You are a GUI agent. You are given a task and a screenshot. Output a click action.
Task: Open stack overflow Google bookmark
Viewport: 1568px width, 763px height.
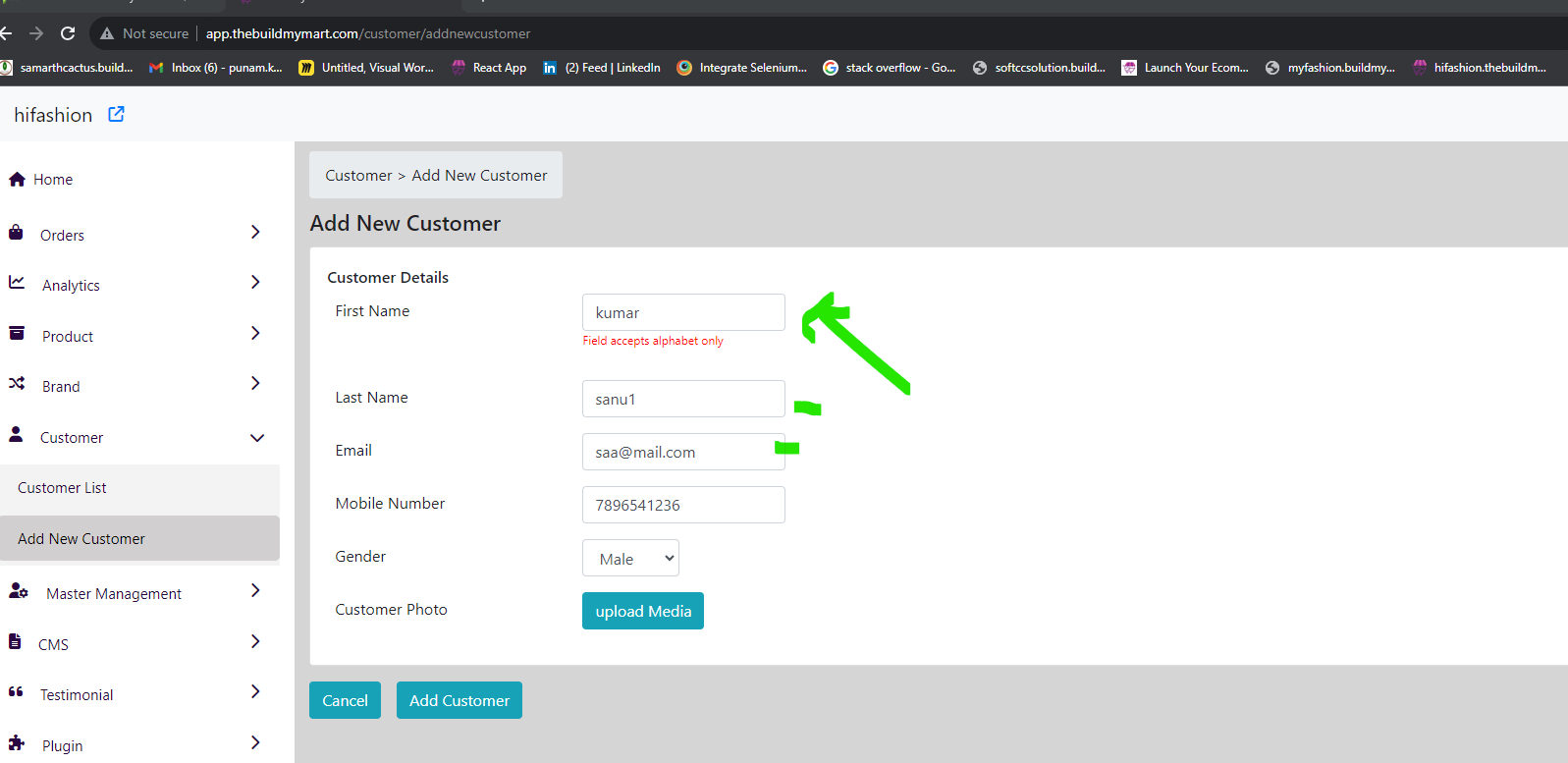(890, 68)
